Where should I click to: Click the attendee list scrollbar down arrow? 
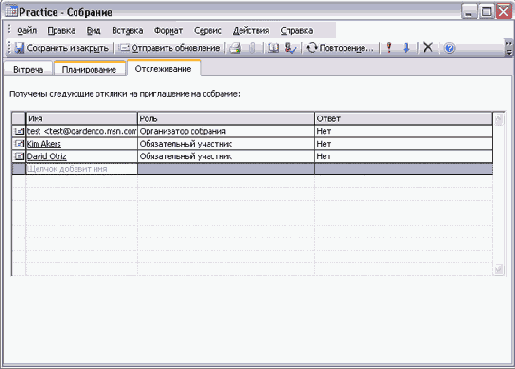point(499,269)
